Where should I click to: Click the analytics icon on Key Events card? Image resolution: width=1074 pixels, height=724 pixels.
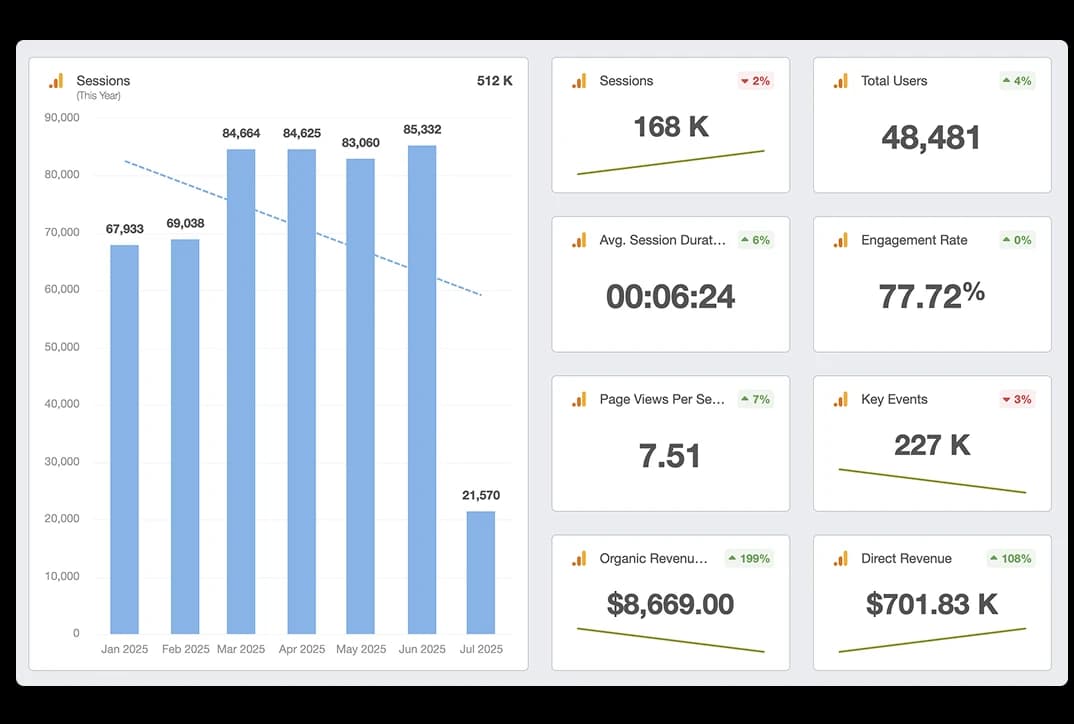point(841,399)
